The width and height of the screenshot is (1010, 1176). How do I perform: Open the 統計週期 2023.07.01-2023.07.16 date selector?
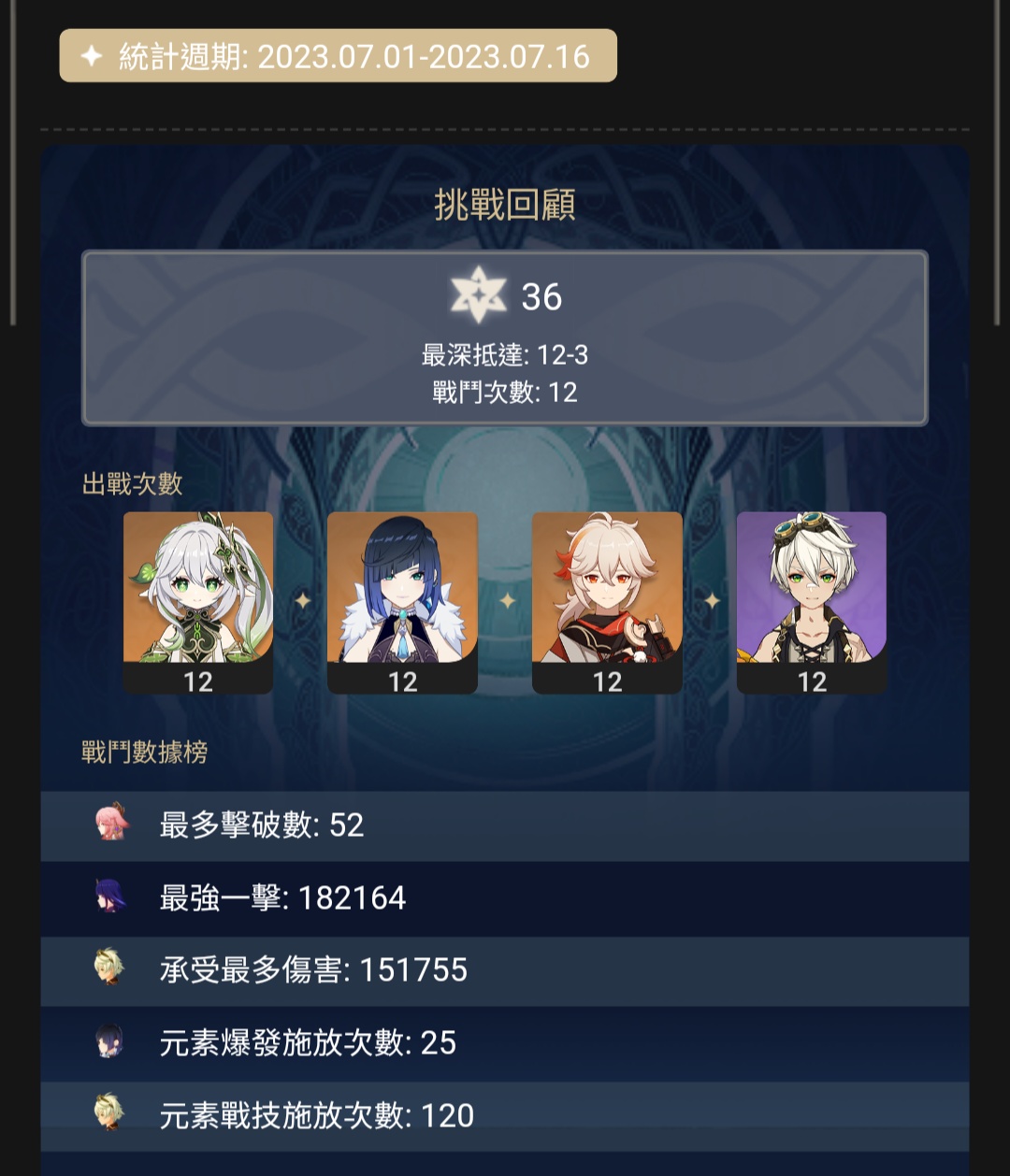click(339, 56)
